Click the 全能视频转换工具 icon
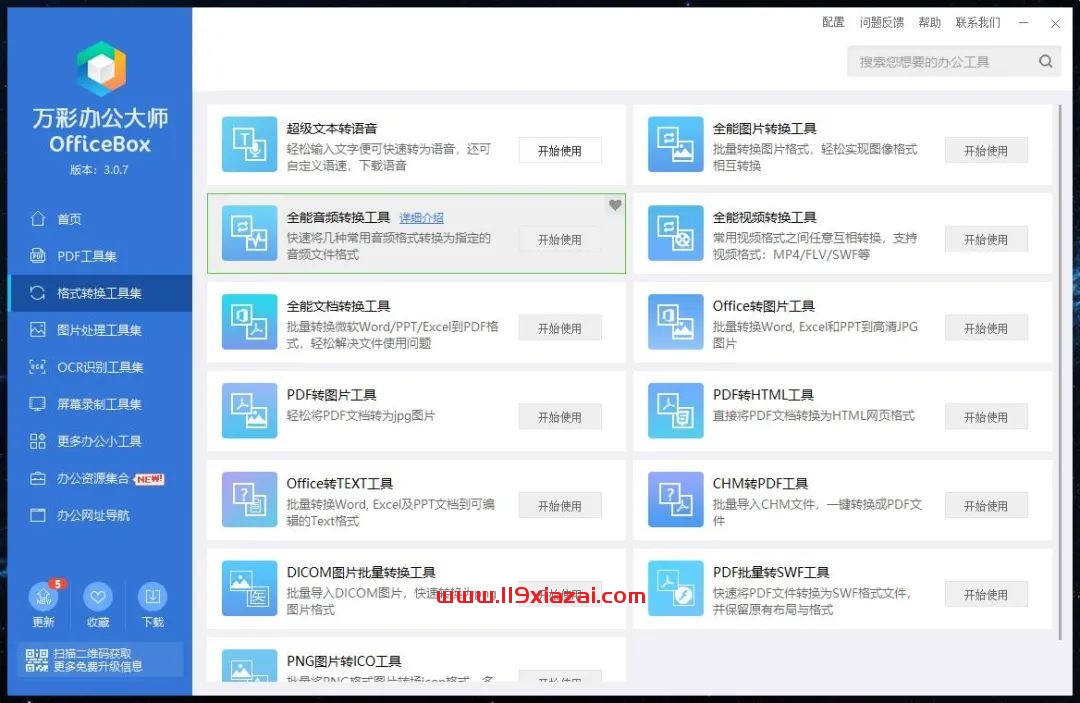 [x=675, y=233]
